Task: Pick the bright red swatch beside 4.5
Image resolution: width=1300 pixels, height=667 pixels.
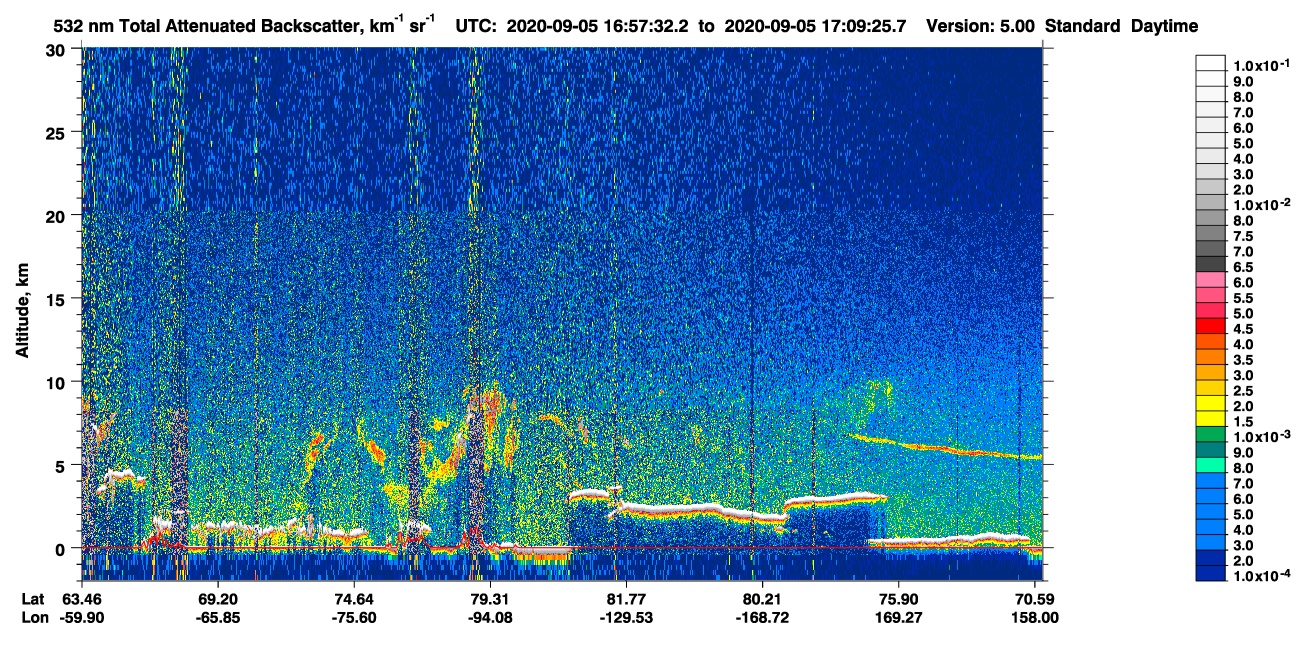Action: pyautogui.click(x=1211, y=325)
